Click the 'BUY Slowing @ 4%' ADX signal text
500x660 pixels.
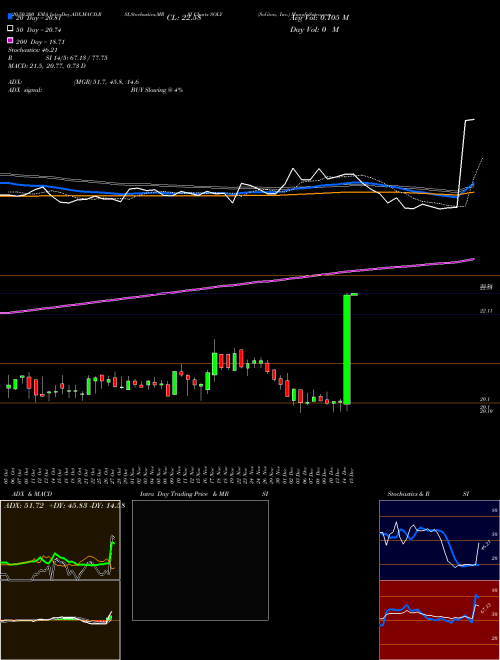point(157,90)
